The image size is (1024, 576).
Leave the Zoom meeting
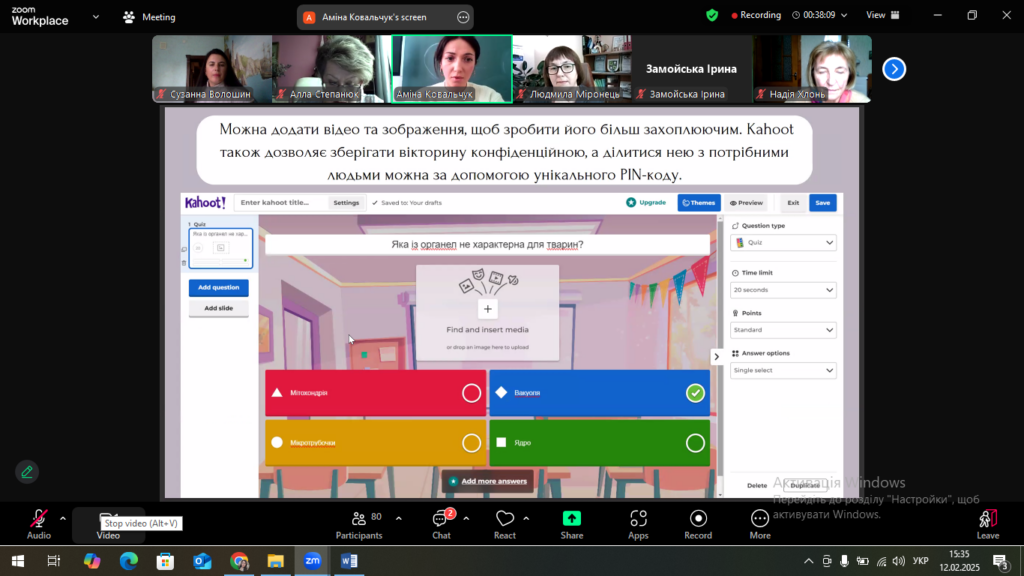(987, 521)
